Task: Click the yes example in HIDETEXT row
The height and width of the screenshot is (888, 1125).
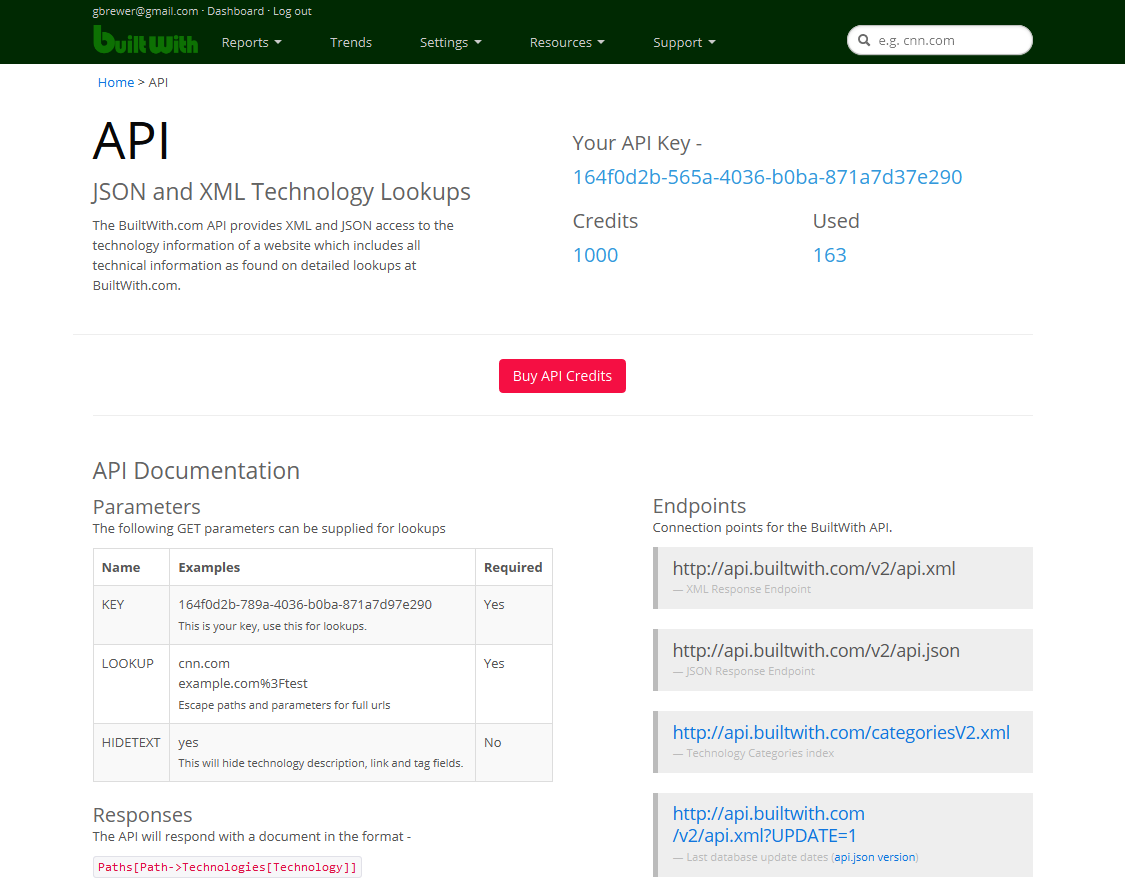Action: pos(188,742)
